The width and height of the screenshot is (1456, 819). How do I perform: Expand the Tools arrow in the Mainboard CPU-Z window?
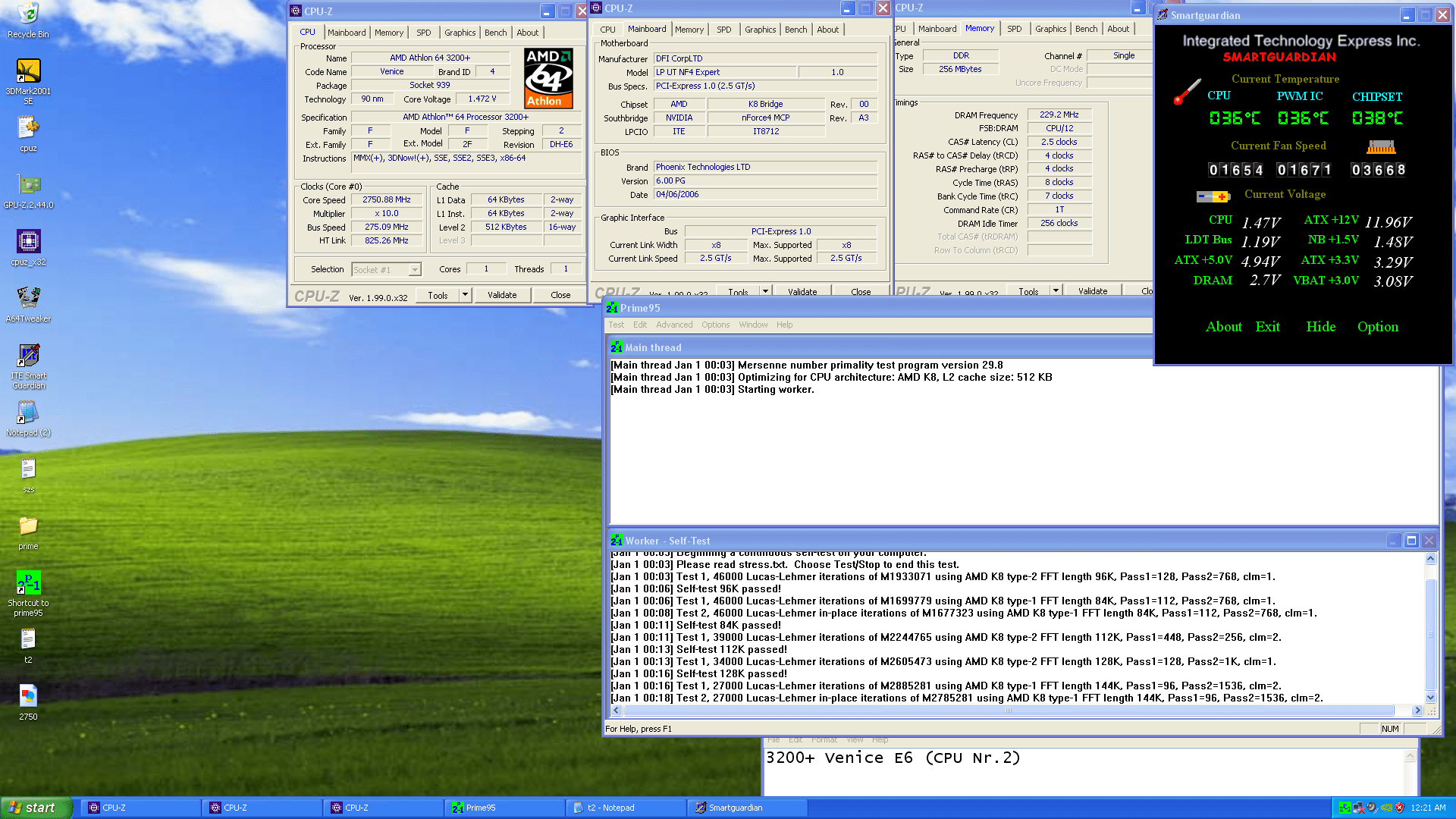coord(765,291)
